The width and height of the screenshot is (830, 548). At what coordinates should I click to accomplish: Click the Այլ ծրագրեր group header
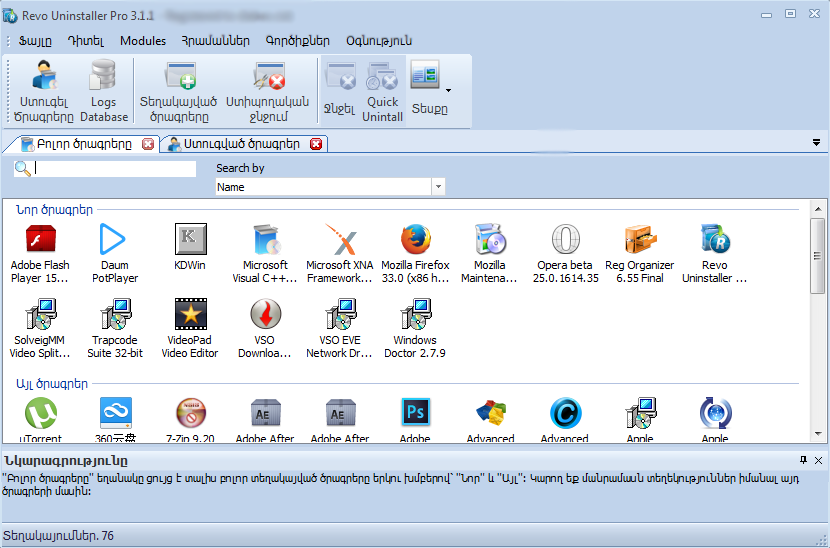click(x=52, y=384)
